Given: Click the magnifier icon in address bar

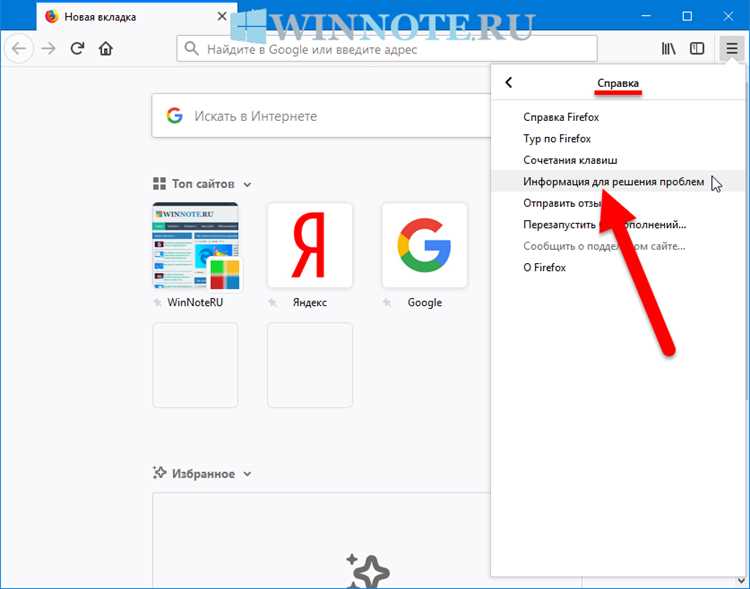Looking at the screenshot, I should 191,49.
